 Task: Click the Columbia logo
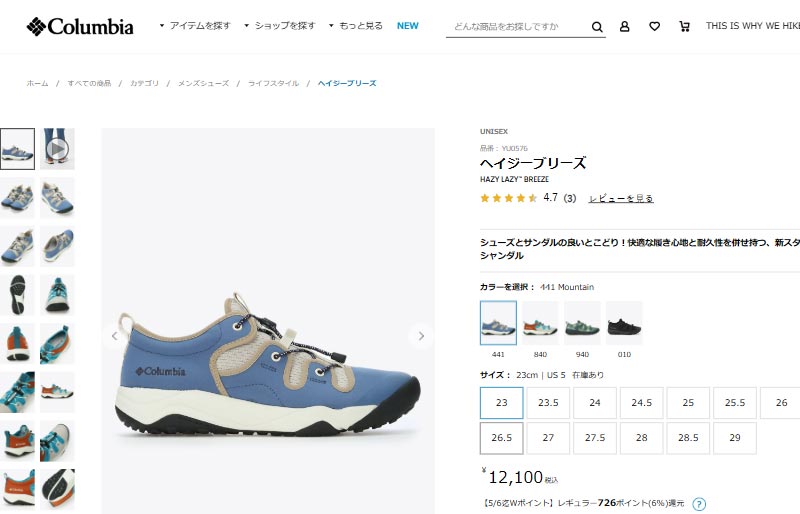(x=80, y=27)
